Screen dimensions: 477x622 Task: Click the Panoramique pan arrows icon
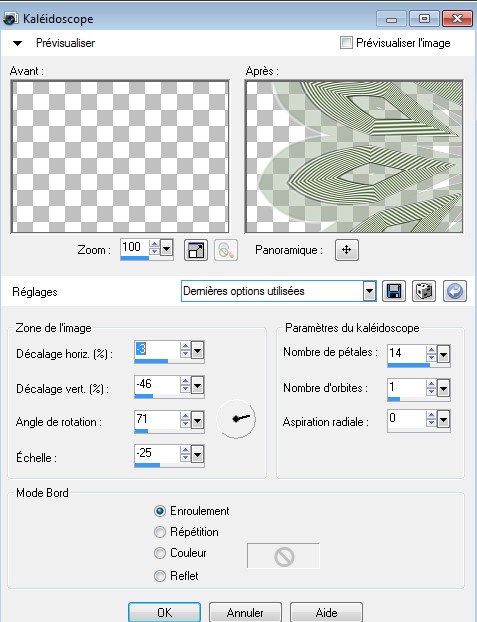tap(346, 250)
